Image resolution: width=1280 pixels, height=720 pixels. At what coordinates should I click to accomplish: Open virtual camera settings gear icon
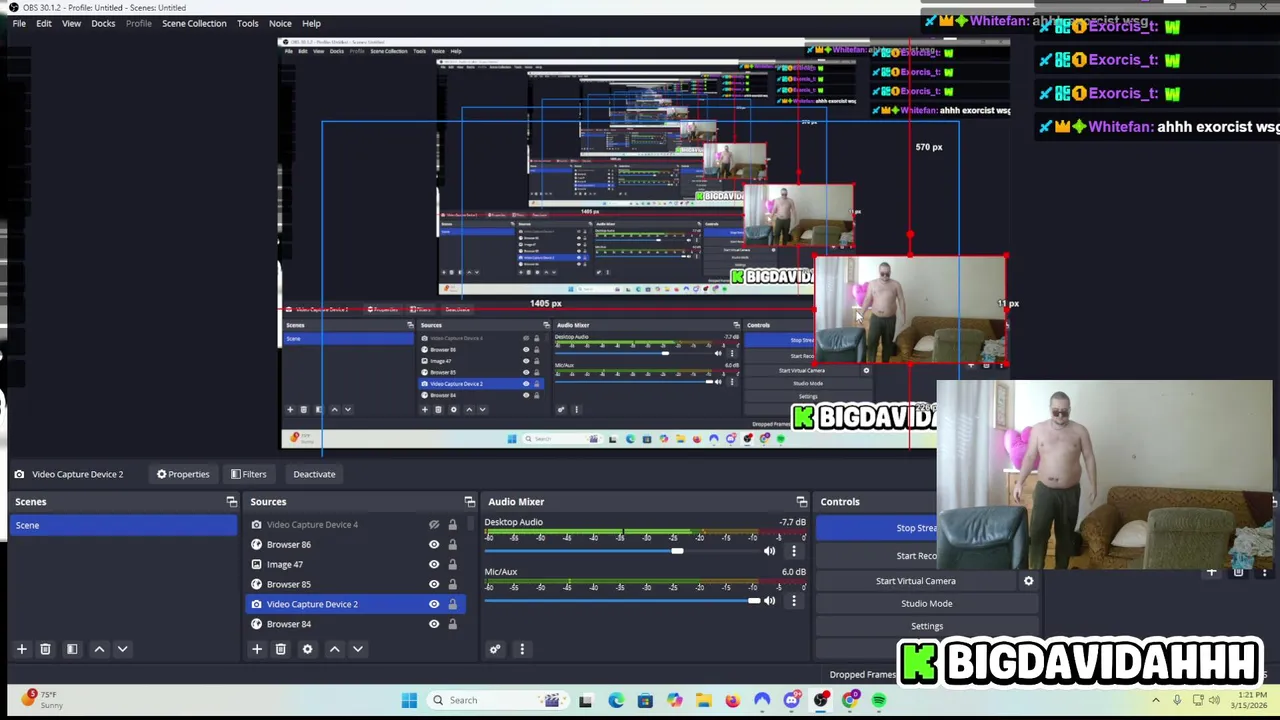(x=1028, y=581)
